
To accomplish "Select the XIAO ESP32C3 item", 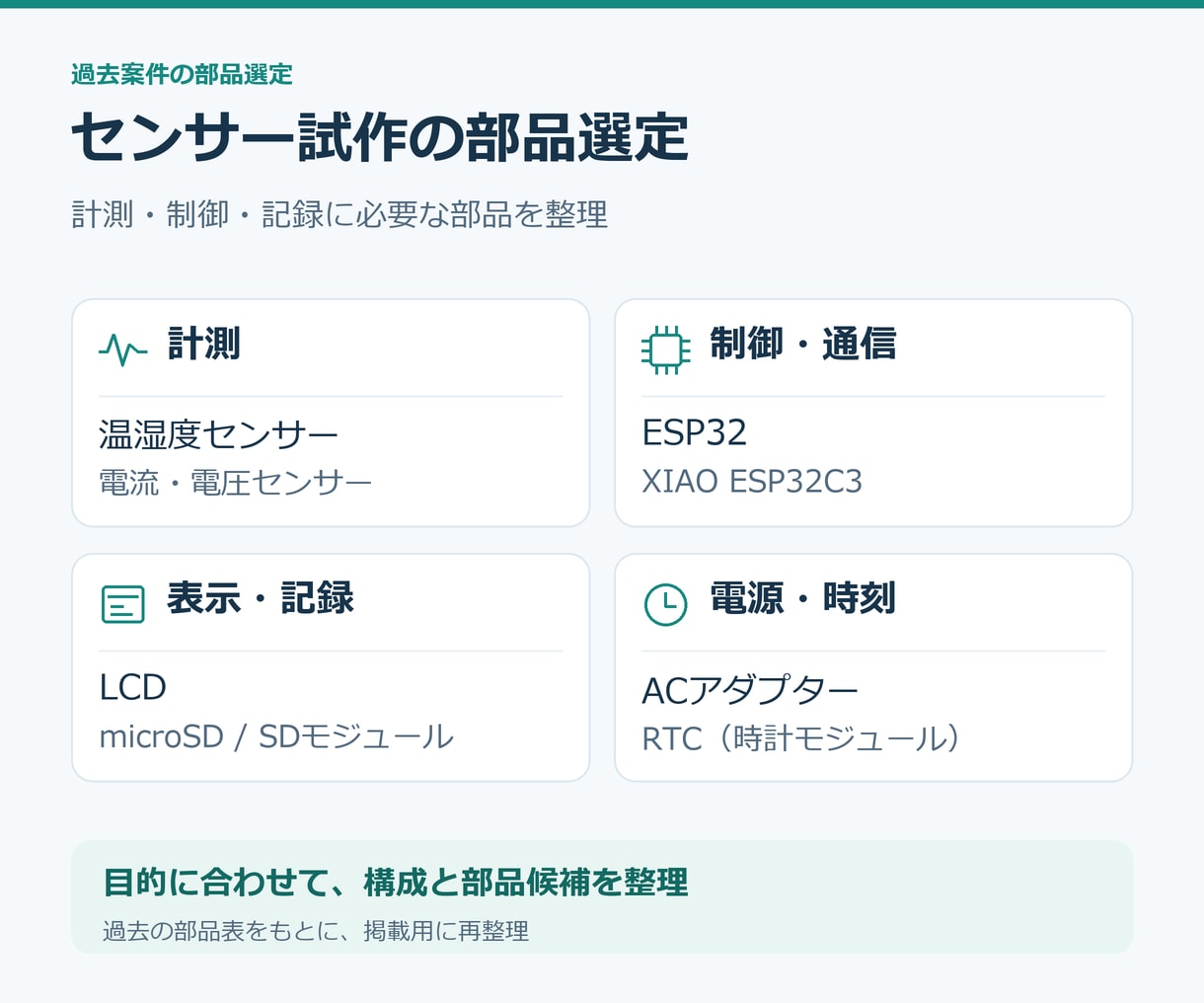I will point(752,481).
